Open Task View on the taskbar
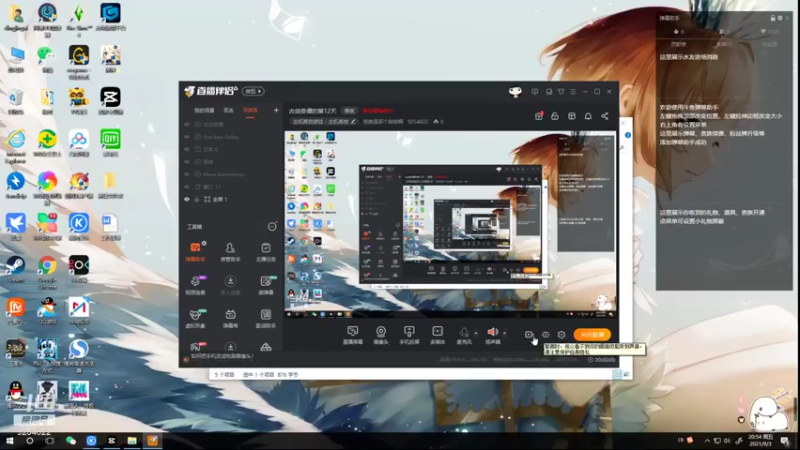Screen dimensions: 800x450 tap(49, 440)
